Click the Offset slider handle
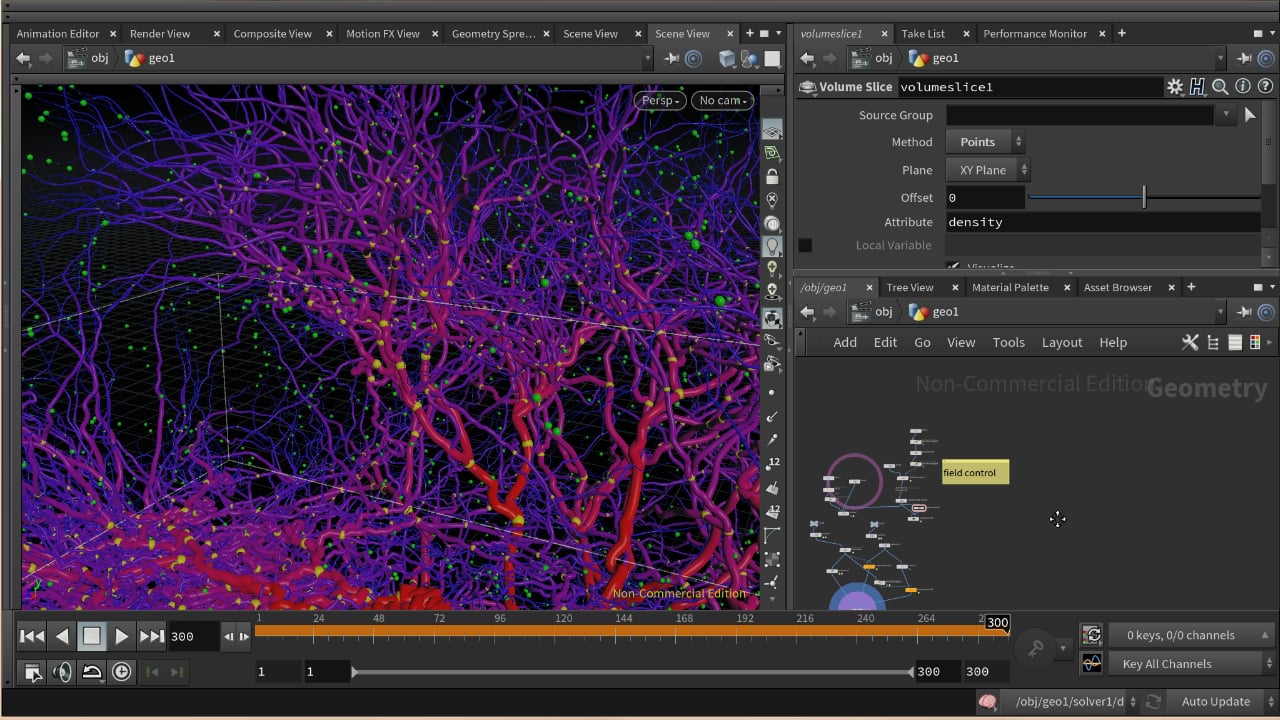 [1144, 197]
